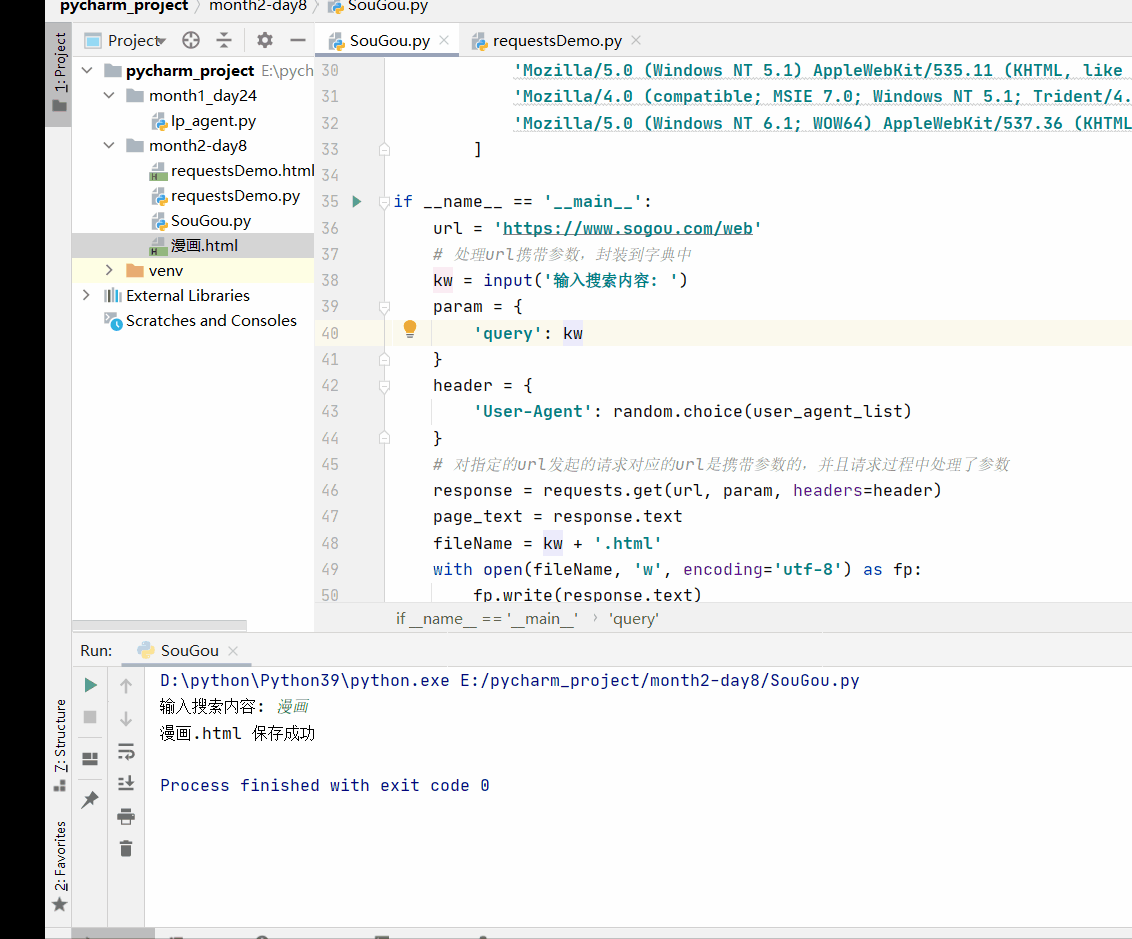1132x939 pixels.
Task: Click the print icon in Run panel
Action: 126,816
